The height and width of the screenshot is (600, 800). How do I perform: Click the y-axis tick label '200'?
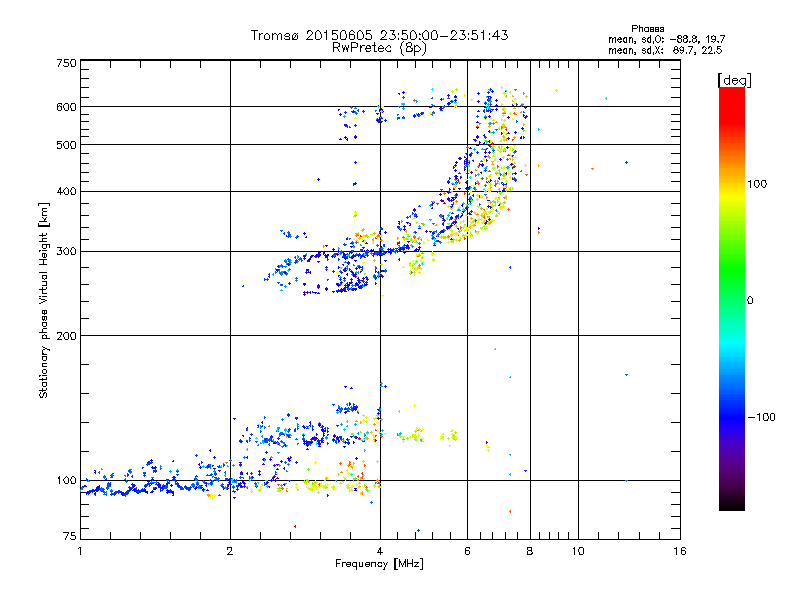click(66, 336)
